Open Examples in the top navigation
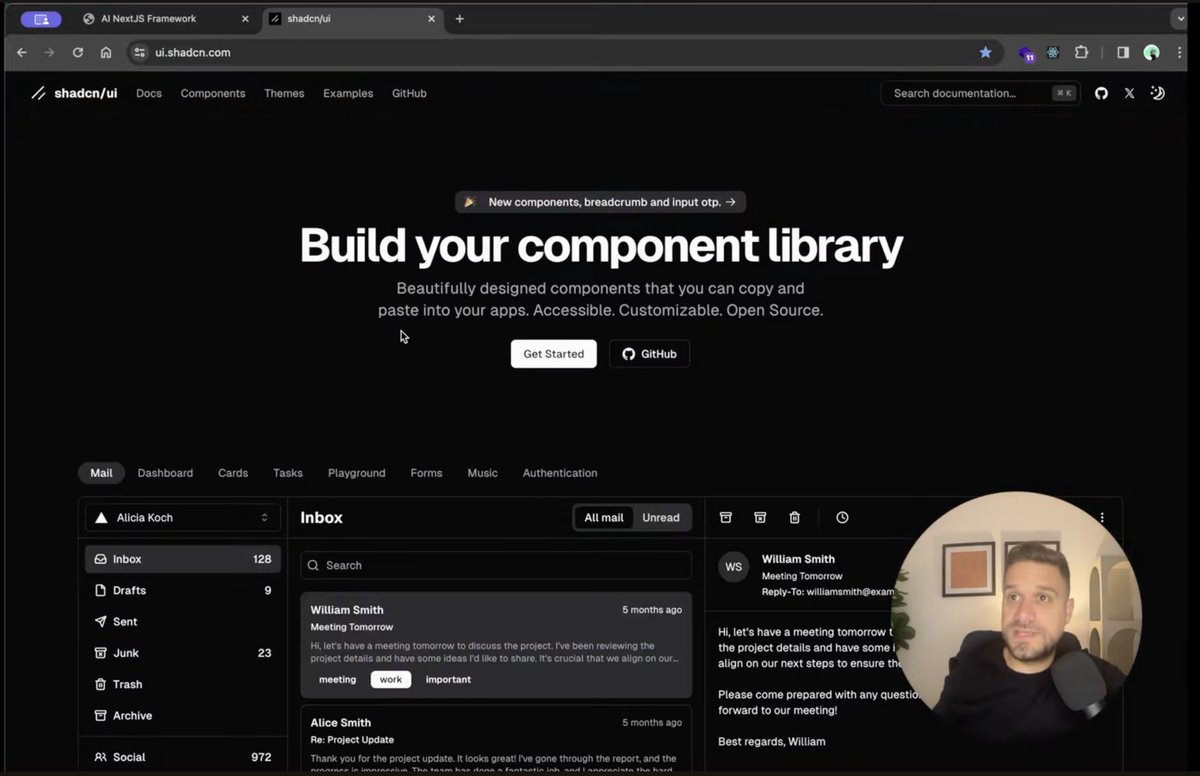Image resolution: width=1200 pixels, height=776 pixels. click(348, 93)
